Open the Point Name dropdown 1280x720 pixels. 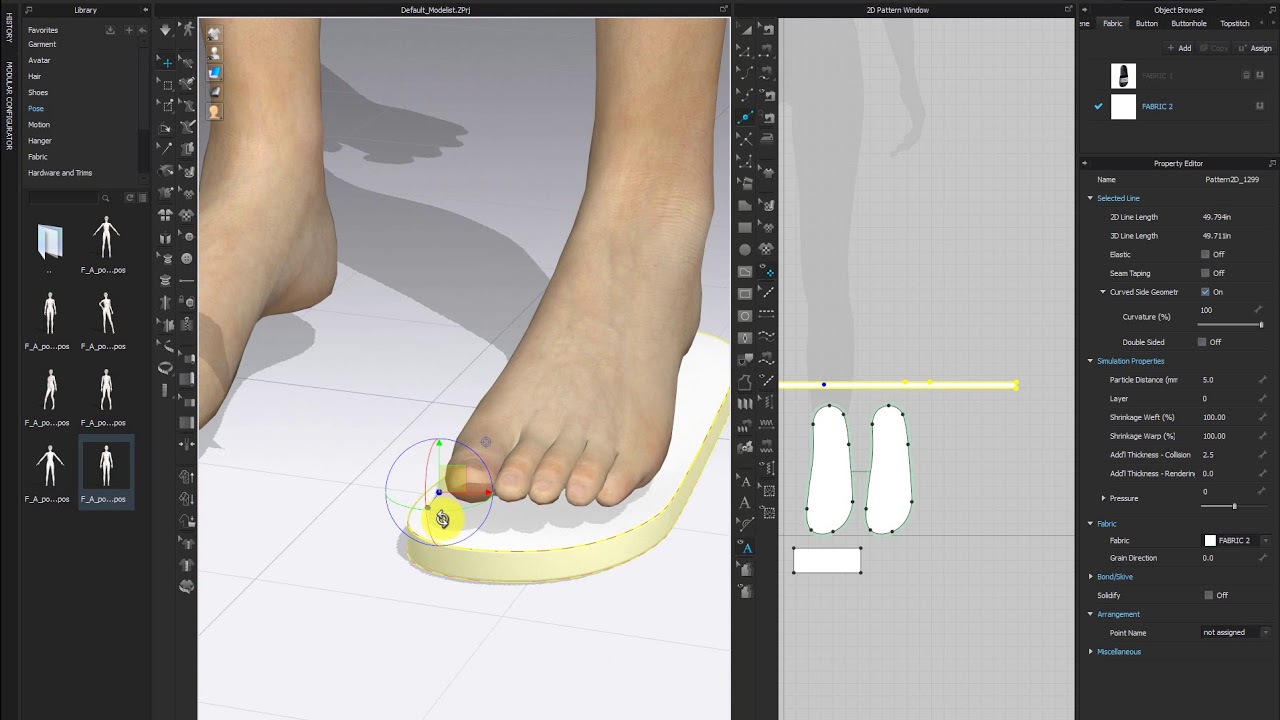tap(1265, 633)
